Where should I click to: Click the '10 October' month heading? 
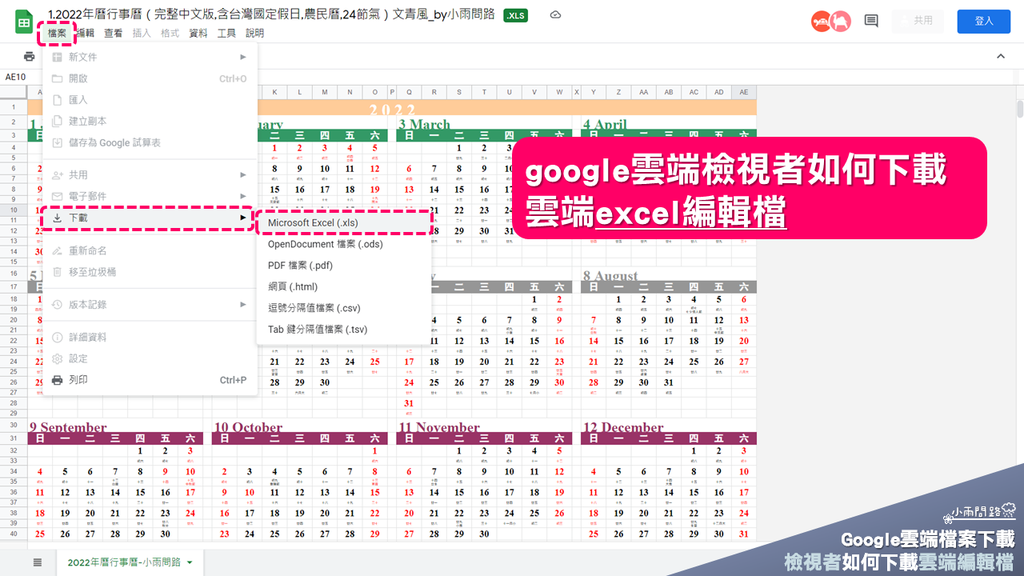(x=248, y=427)
